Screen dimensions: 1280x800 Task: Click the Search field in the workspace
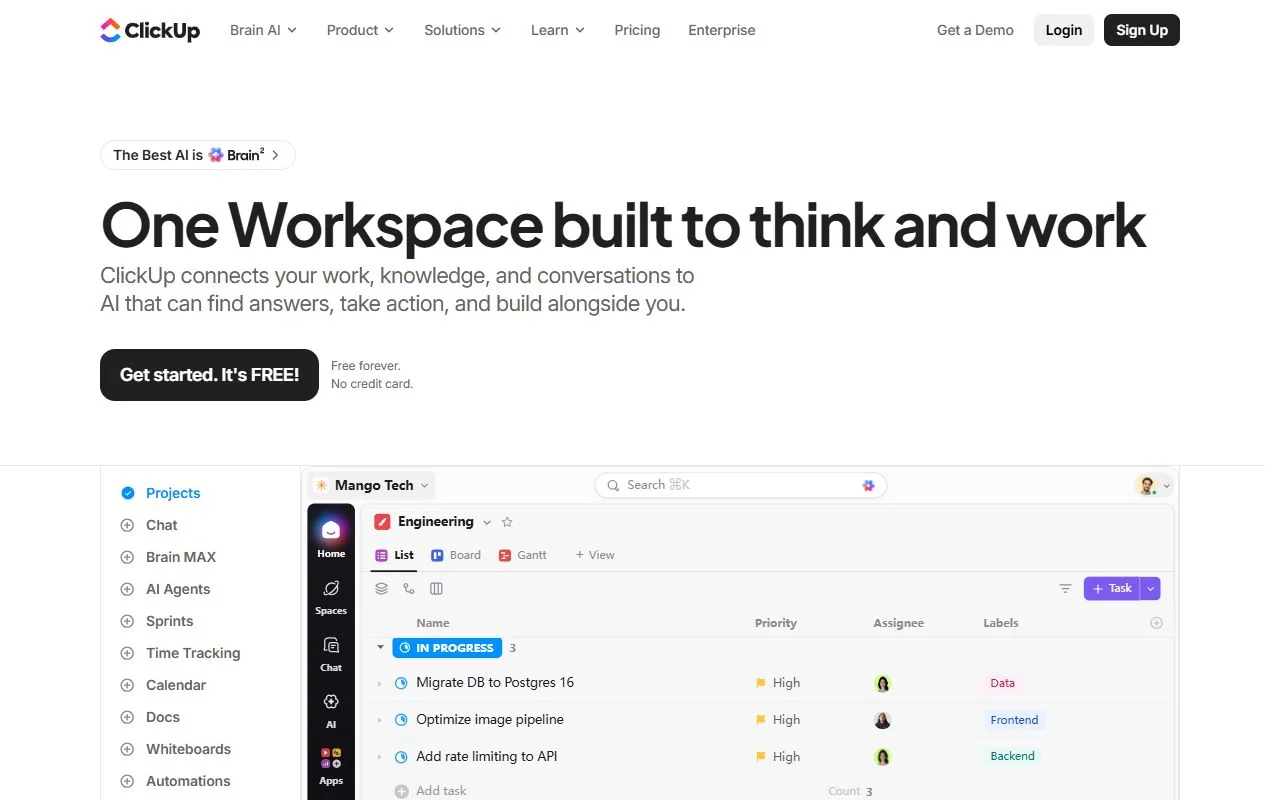pyautogui.click(x=740, y=485)
